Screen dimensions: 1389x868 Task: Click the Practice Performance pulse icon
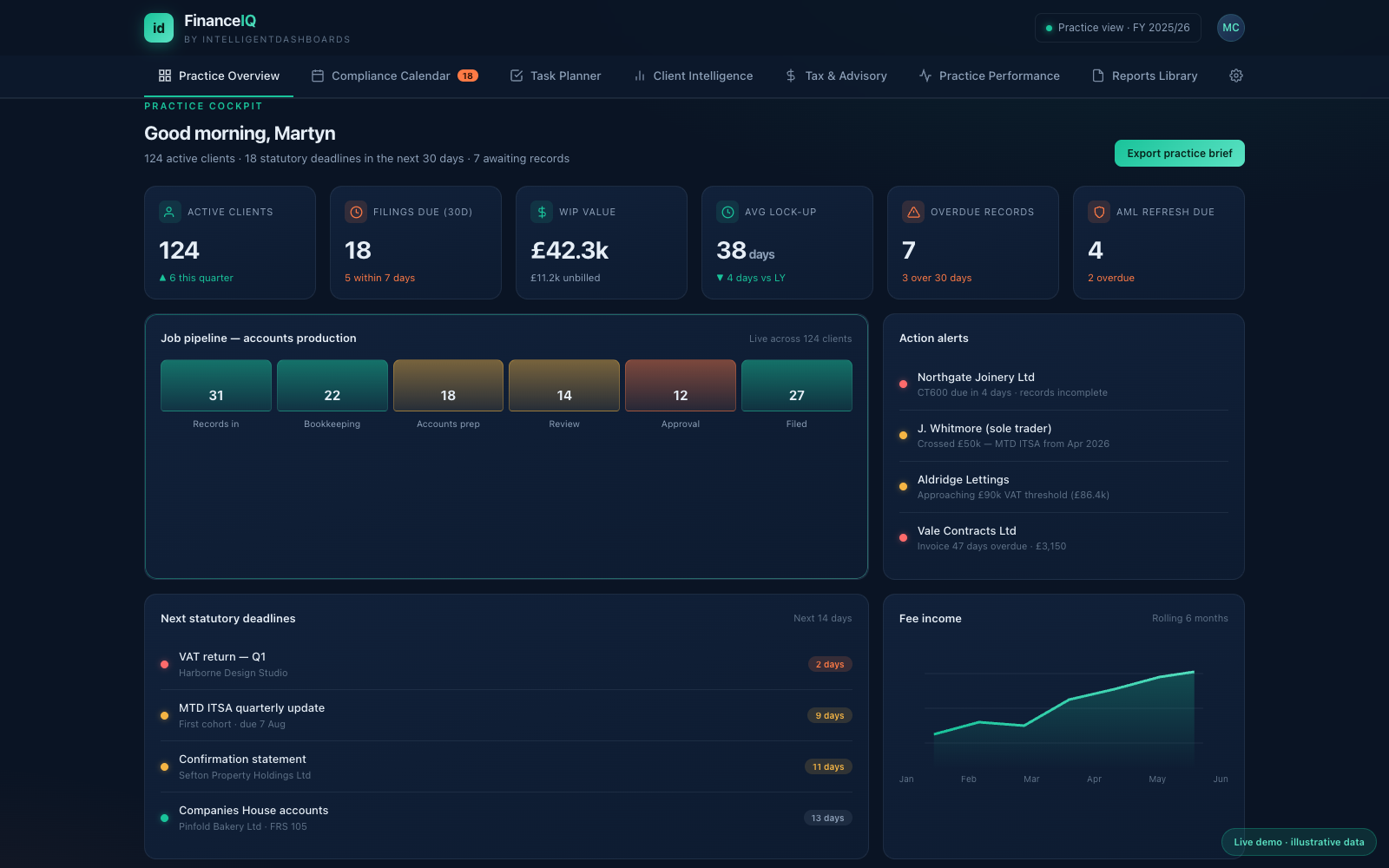(x=925, y=76)
